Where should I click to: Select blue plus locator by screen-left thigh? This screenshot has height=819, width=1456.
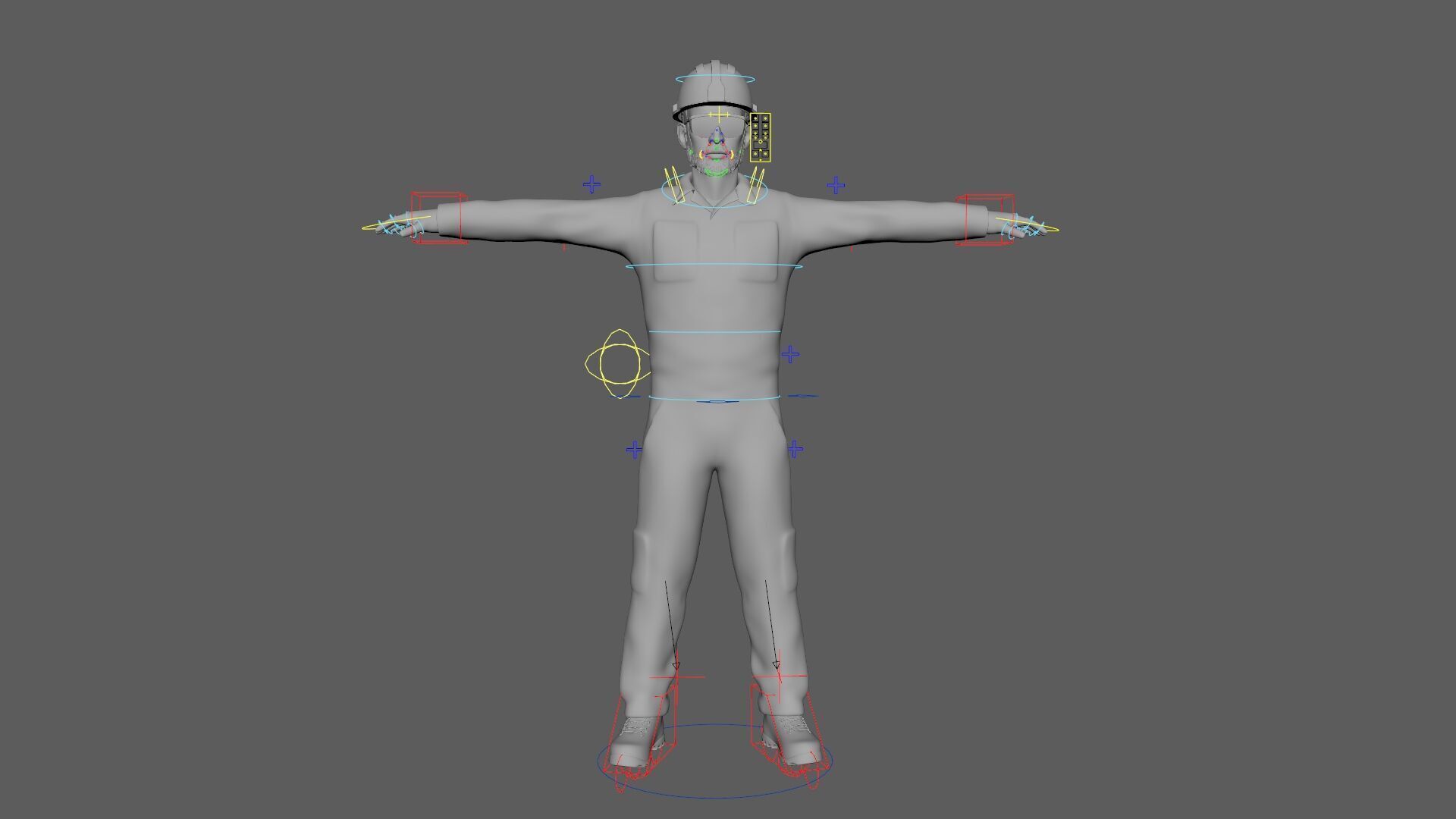point(634,450)
